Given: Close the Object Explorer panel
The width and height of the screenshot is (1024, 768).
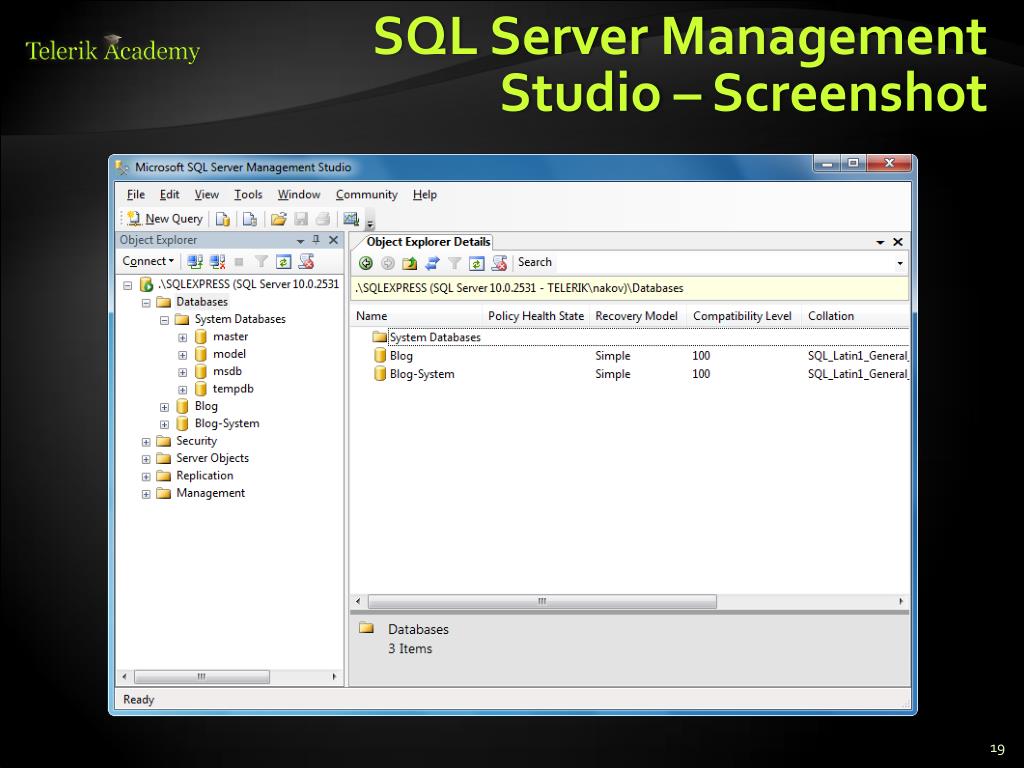Looking at the screenshot, I should coord(333,240).
